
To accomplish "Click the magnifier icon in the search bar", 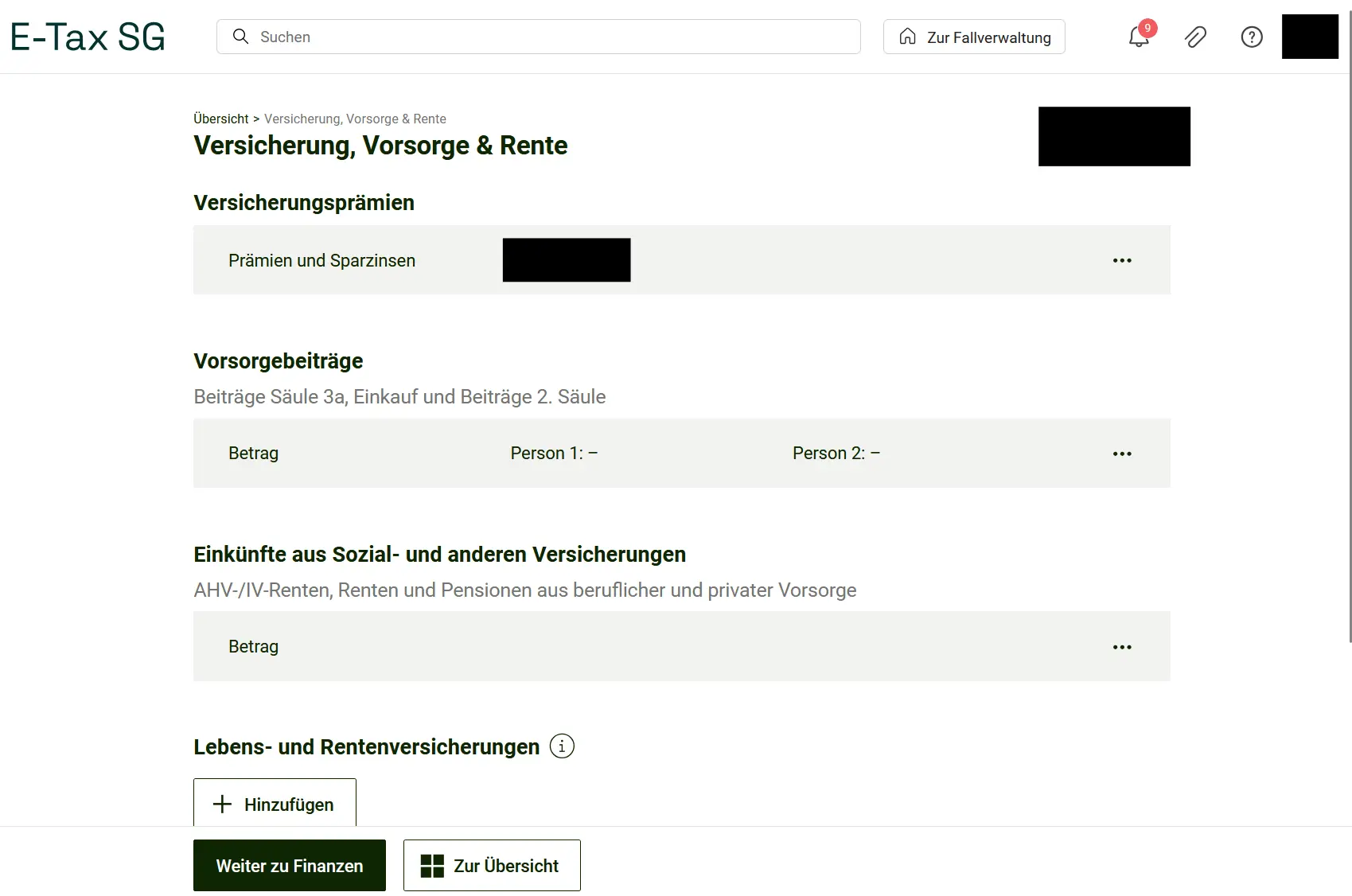I will click(240, 37).
